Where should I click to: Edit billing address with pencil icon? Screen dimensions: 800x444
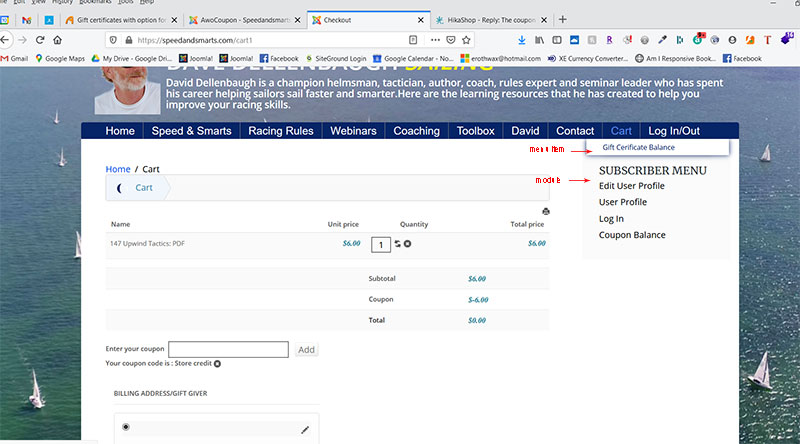305,430
